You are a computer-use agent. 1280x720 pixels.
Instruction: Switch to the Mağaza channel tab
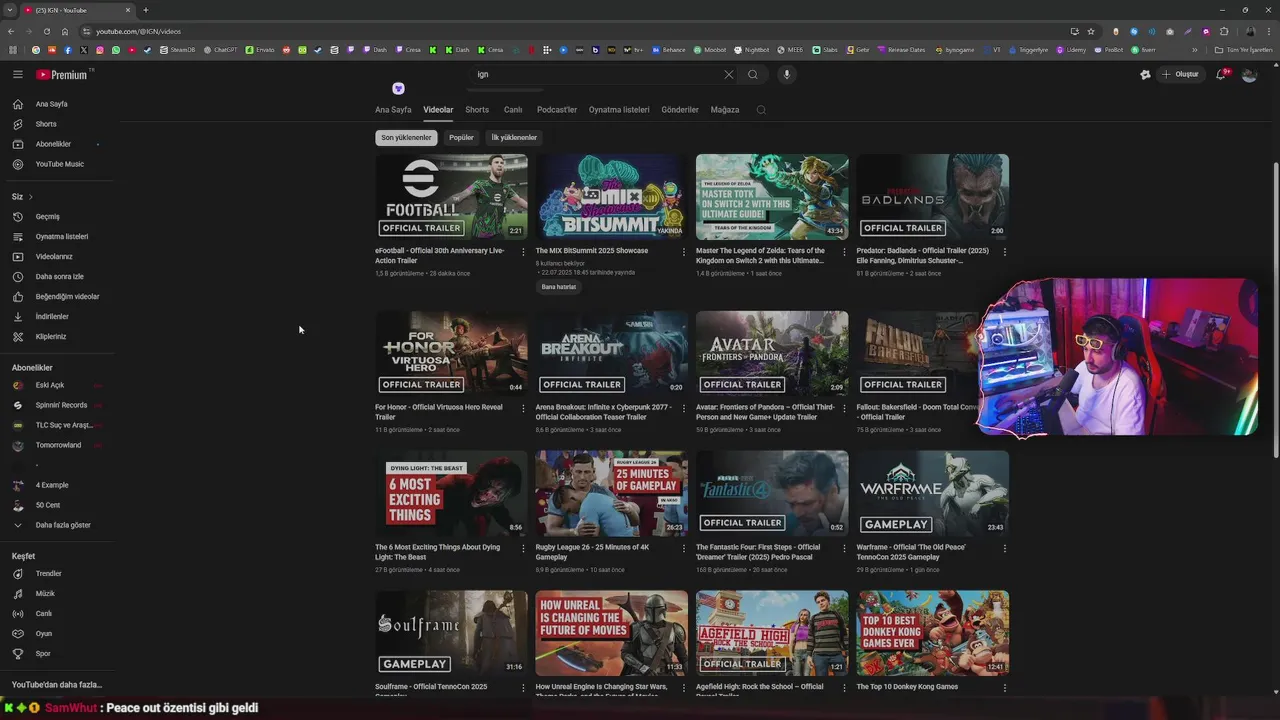(x=725, y=110)
